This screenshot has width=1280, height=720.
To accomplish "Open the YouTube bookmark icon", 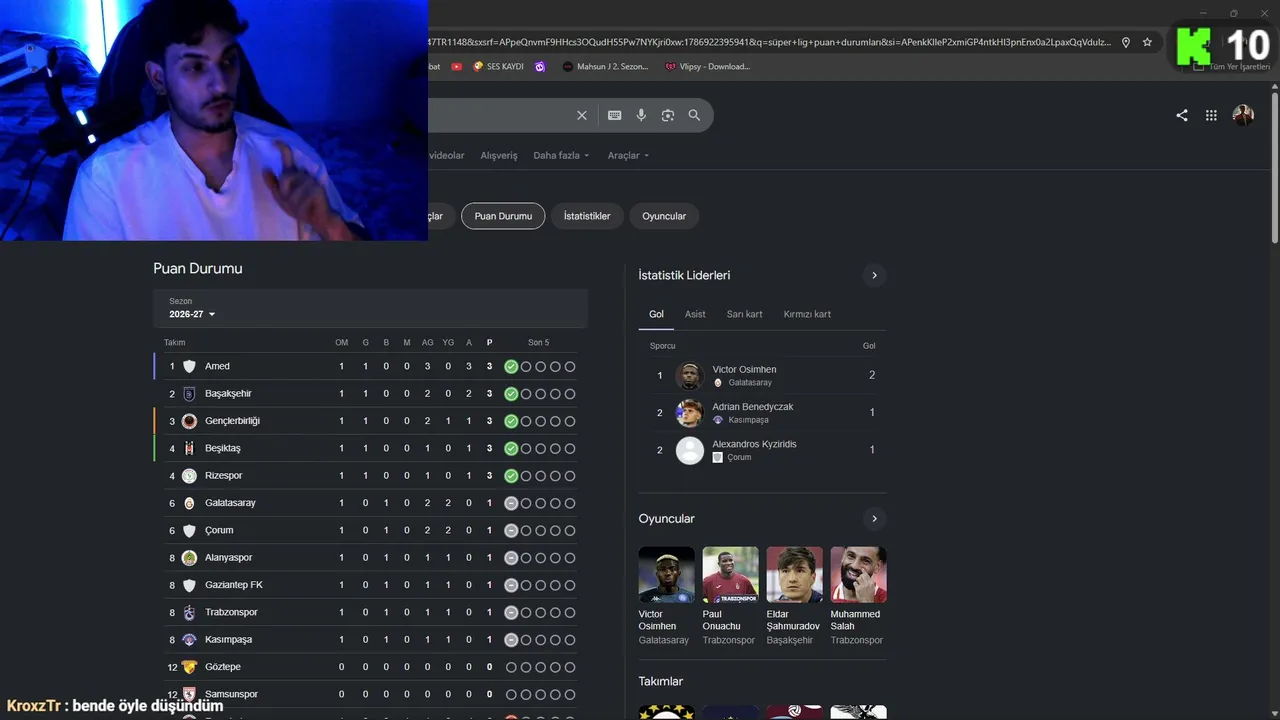I will pyautogui.click(x=457, y=66).
